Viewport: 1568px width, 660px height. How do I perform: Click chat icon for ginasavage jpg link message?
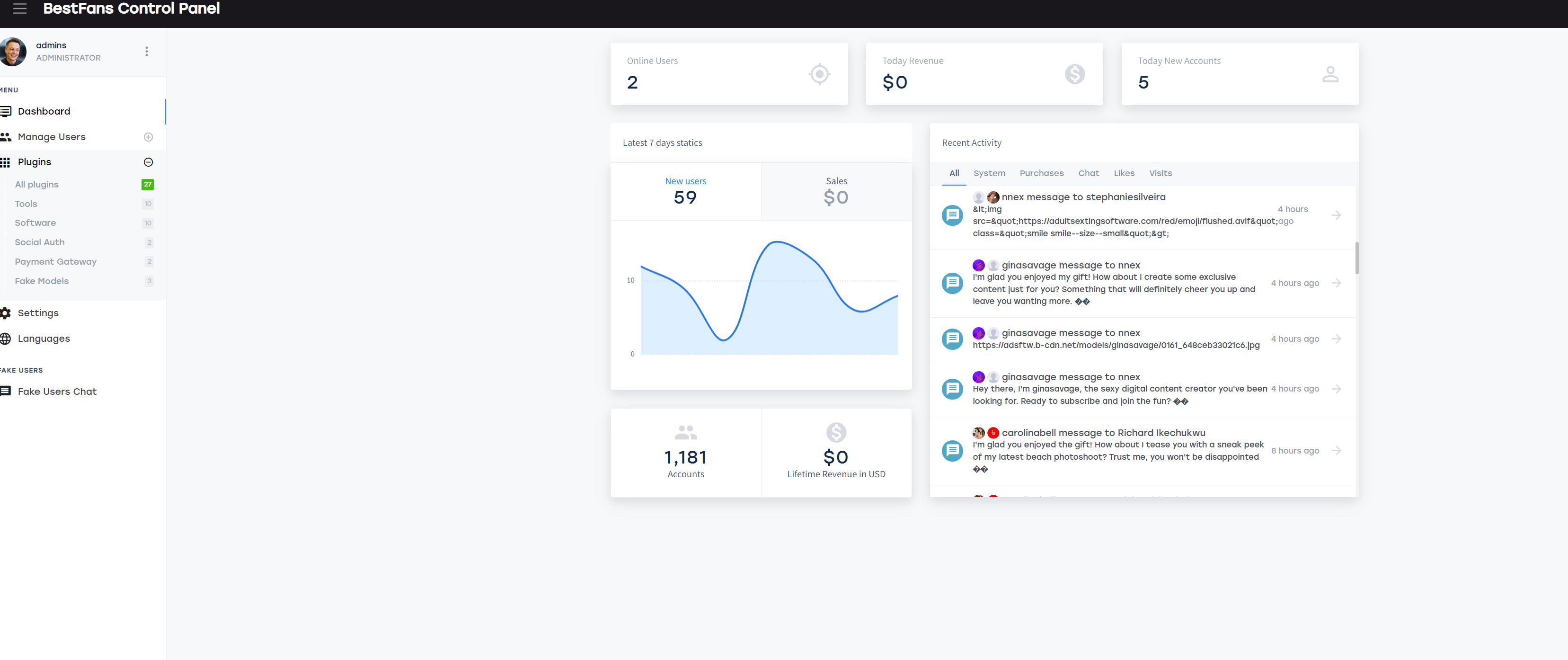pyautogui.click(x=953, y=339)
